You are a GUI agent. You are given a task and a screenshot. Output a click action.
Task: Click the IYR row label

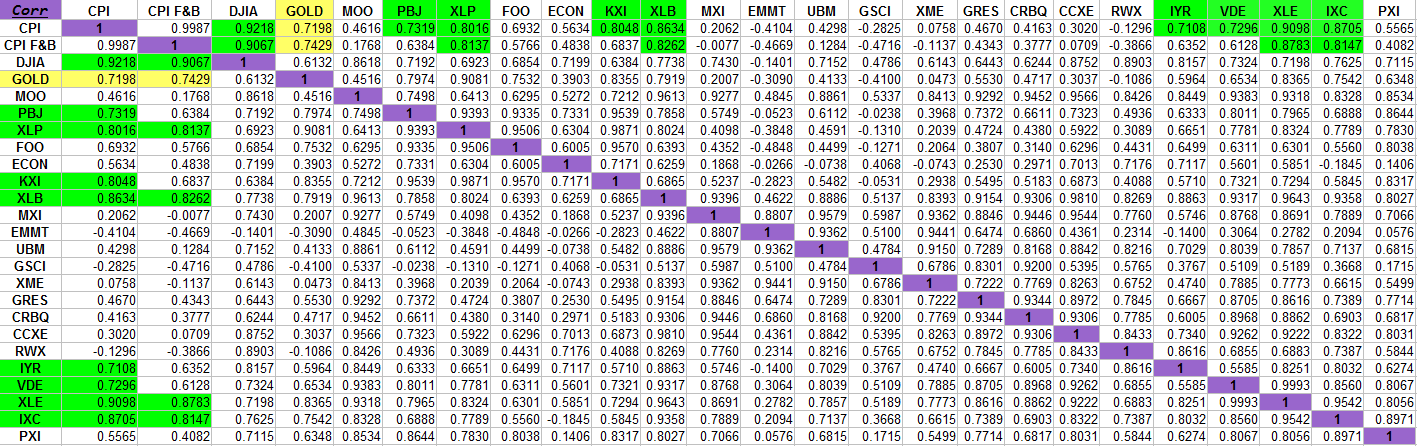tap(30, 369)
